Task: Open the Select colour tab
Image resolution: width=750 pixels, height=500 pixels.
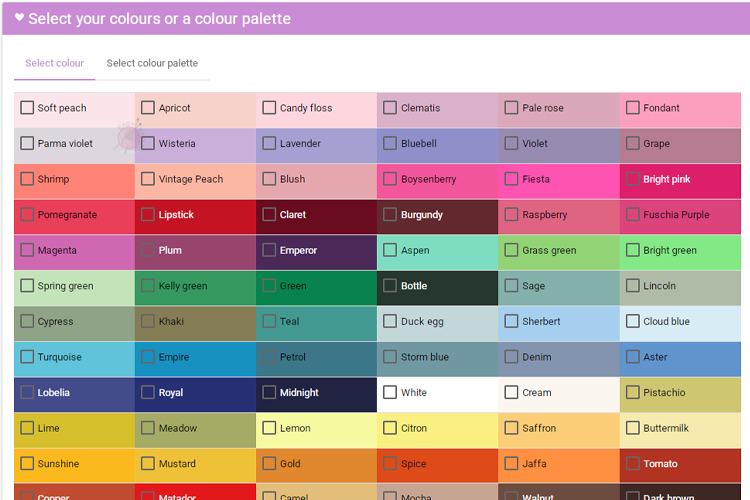Action: 54,63
